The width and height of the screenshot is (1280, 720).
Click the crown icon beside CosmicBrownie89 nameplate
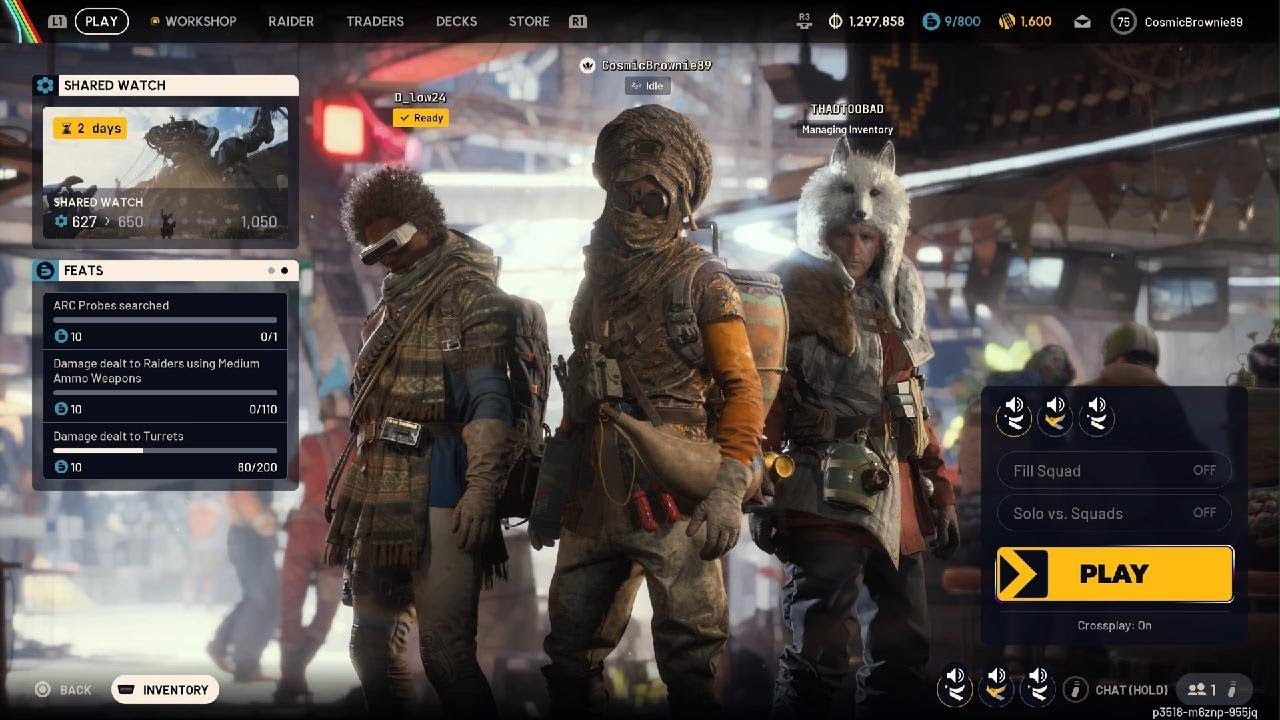588,65
